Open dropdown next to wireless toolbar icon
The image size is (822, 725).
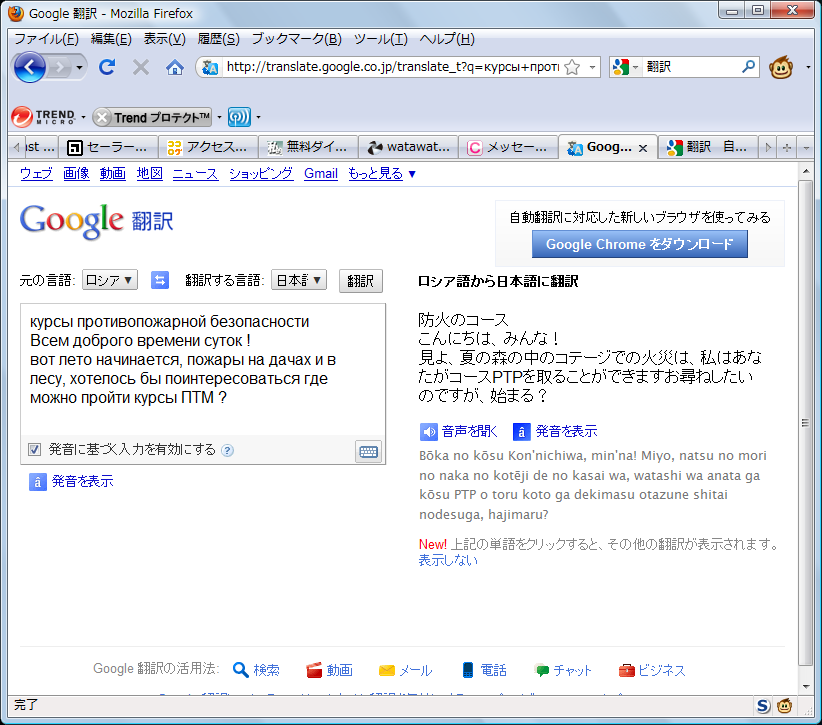tap(258, 117)
